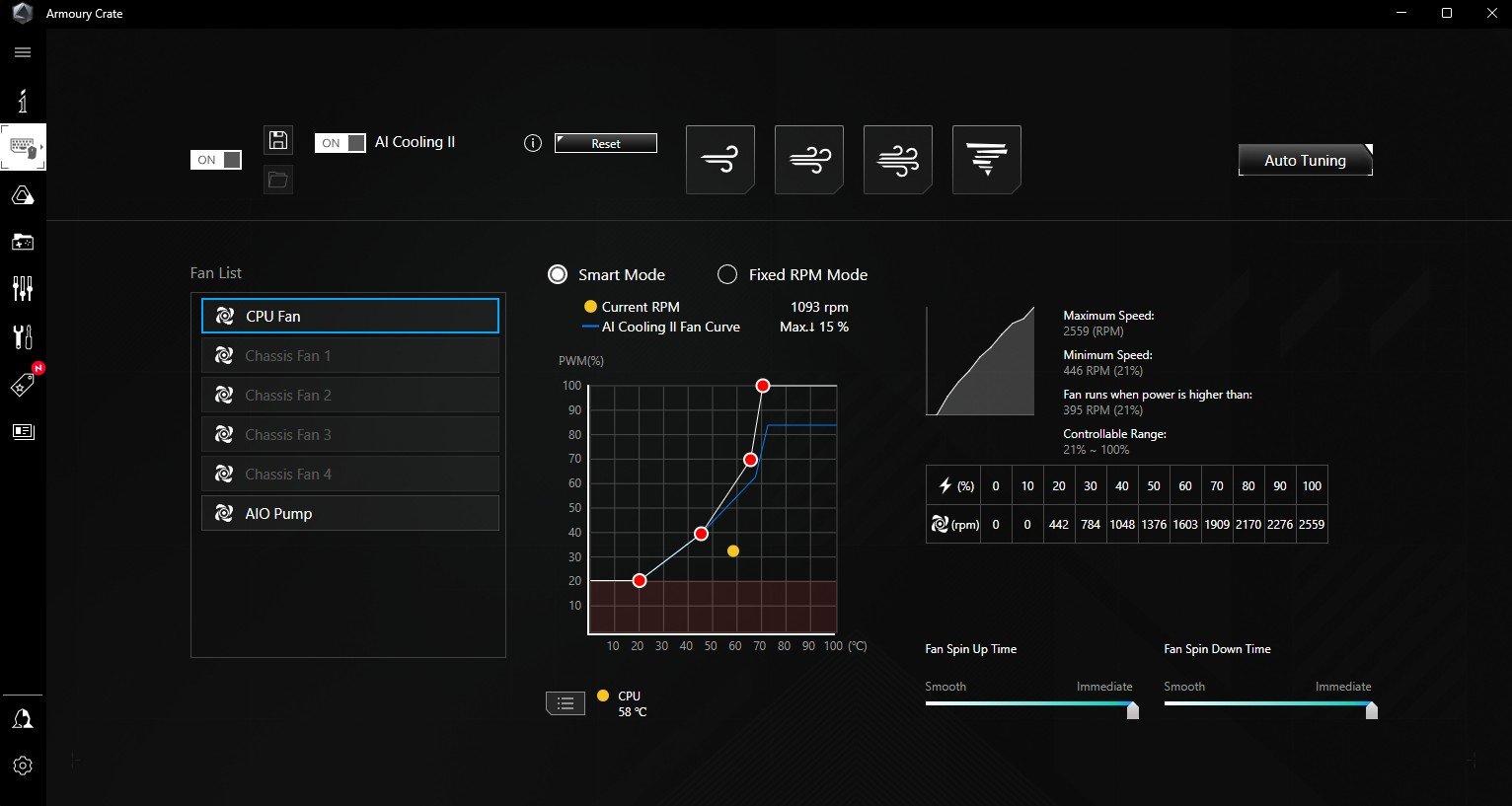
Task: Open the Settings gear in sidebar
Action: [23, 766]
